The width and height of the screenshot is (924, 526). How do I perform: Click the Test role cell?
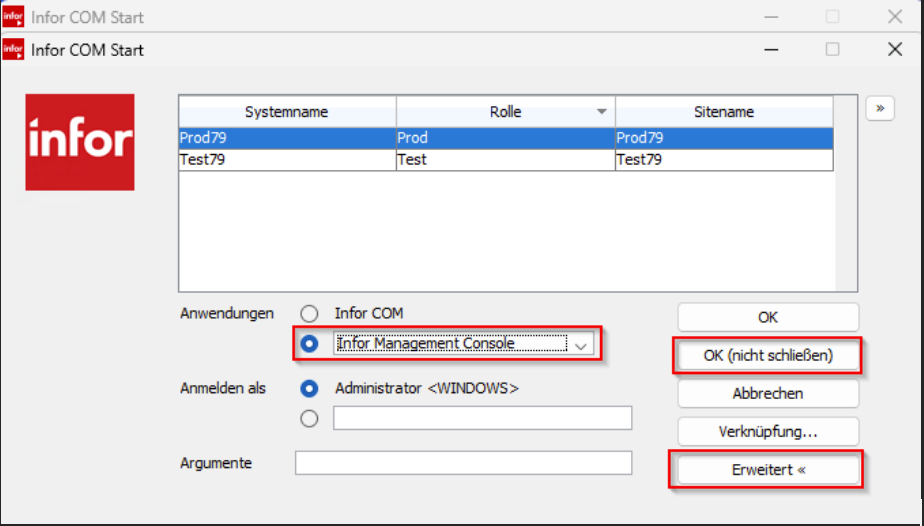click(x=506, y=160)
